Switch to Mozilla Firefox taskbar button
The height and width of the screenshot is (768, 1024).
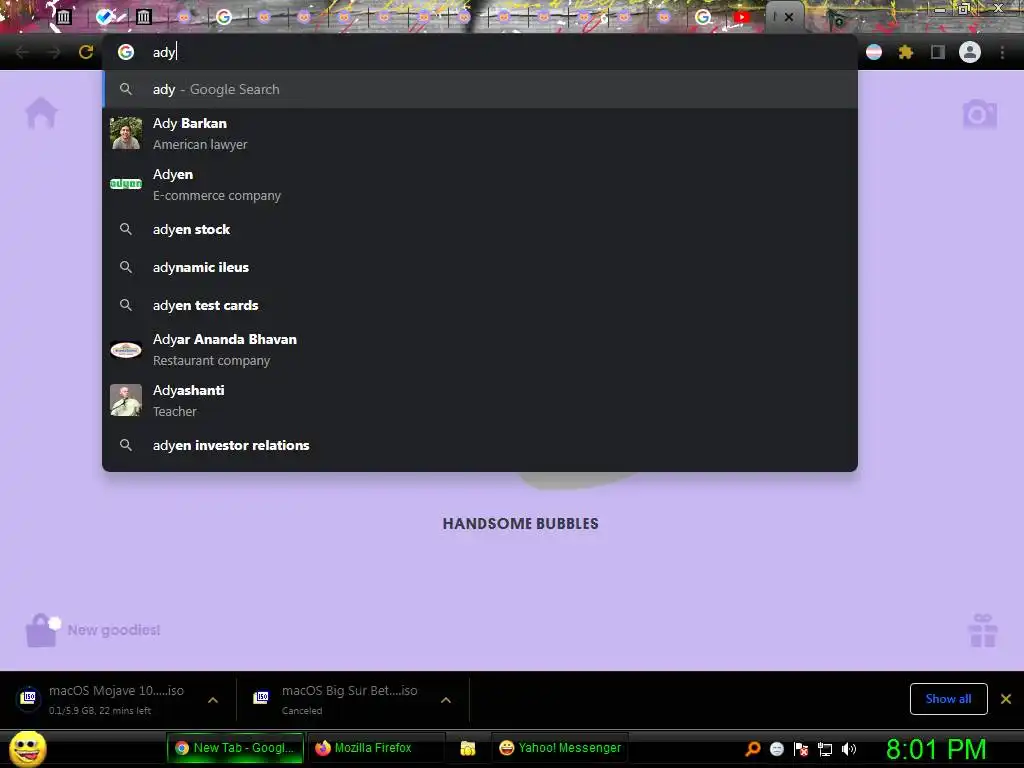376,748
